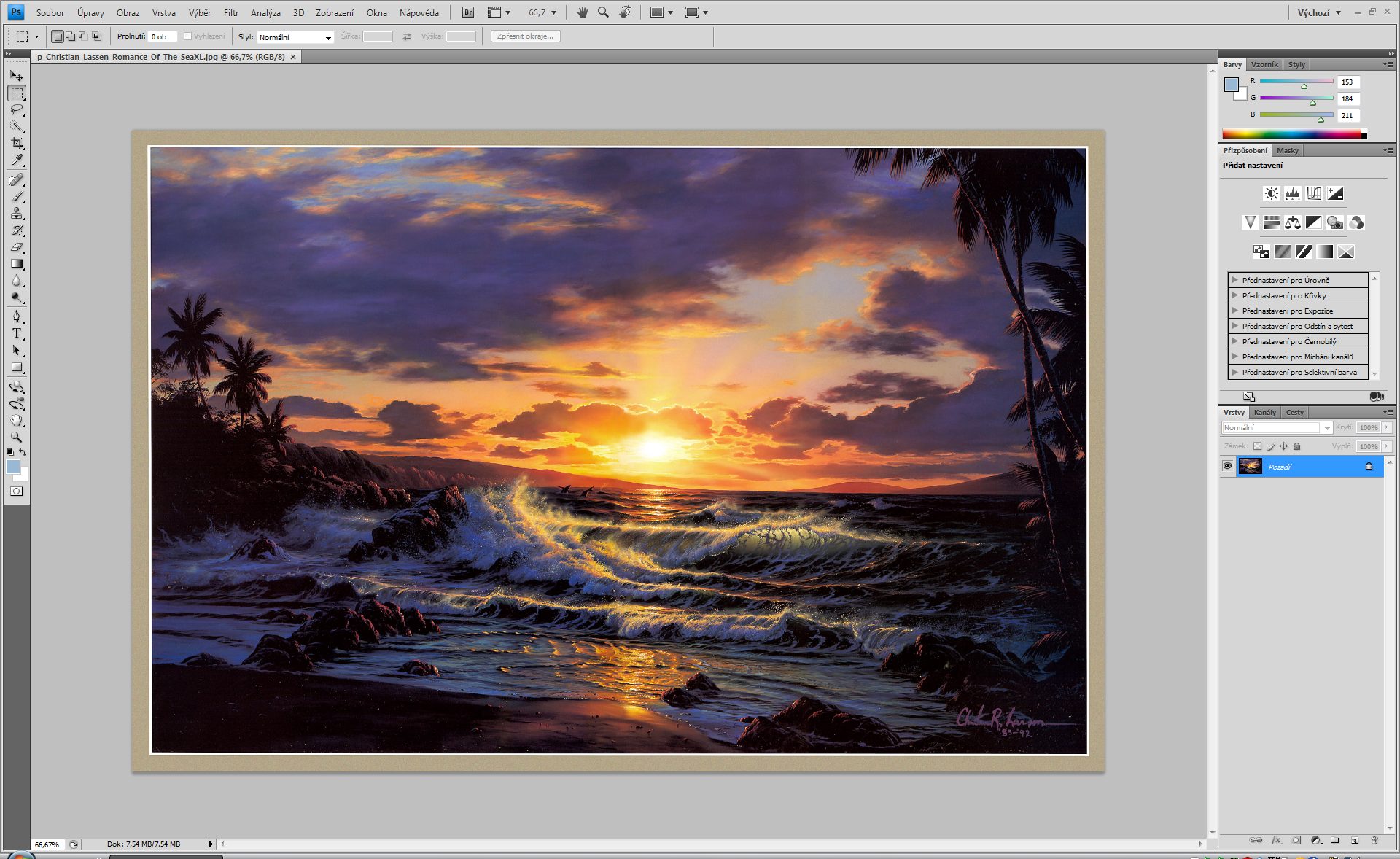1400x859 pixels.
Task: Delete layer using trash icon
Action: [1374, 840]
